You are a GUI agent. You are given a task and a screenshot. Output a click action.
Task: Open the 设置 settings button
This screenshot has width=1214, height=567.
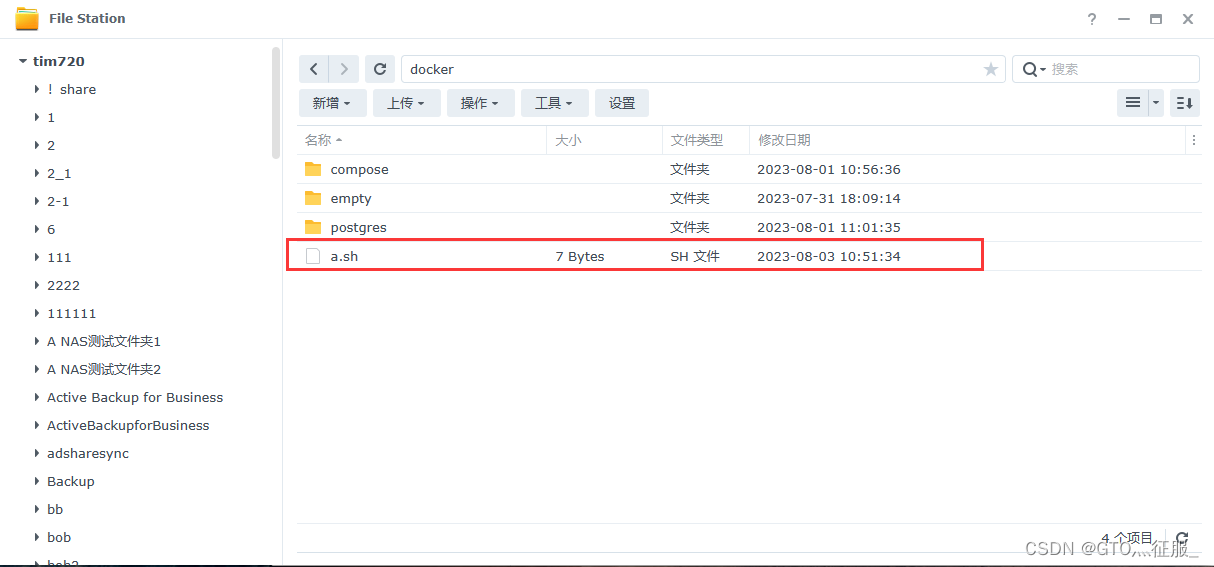(622, 103)
